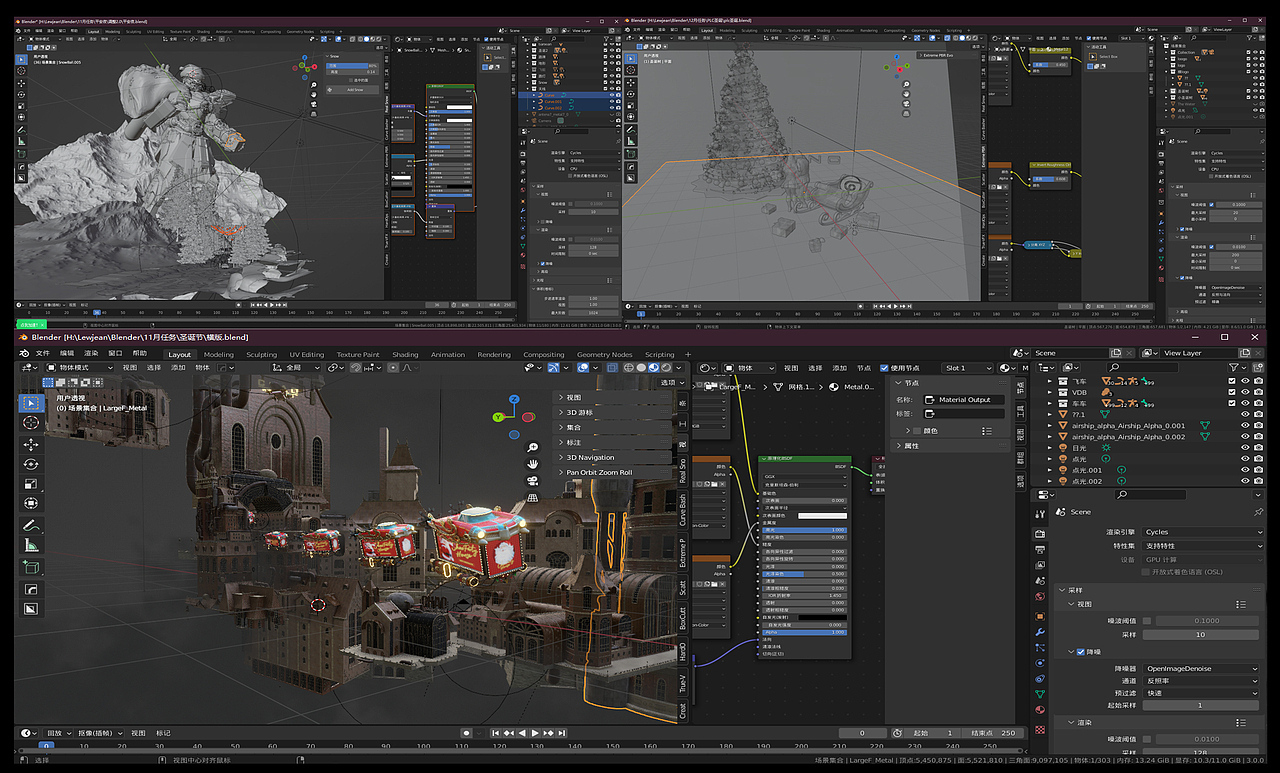This screenshot has width=1280, height=773.
Task: Disable render camera icon for 点光.002
Action: [1259, 481]
